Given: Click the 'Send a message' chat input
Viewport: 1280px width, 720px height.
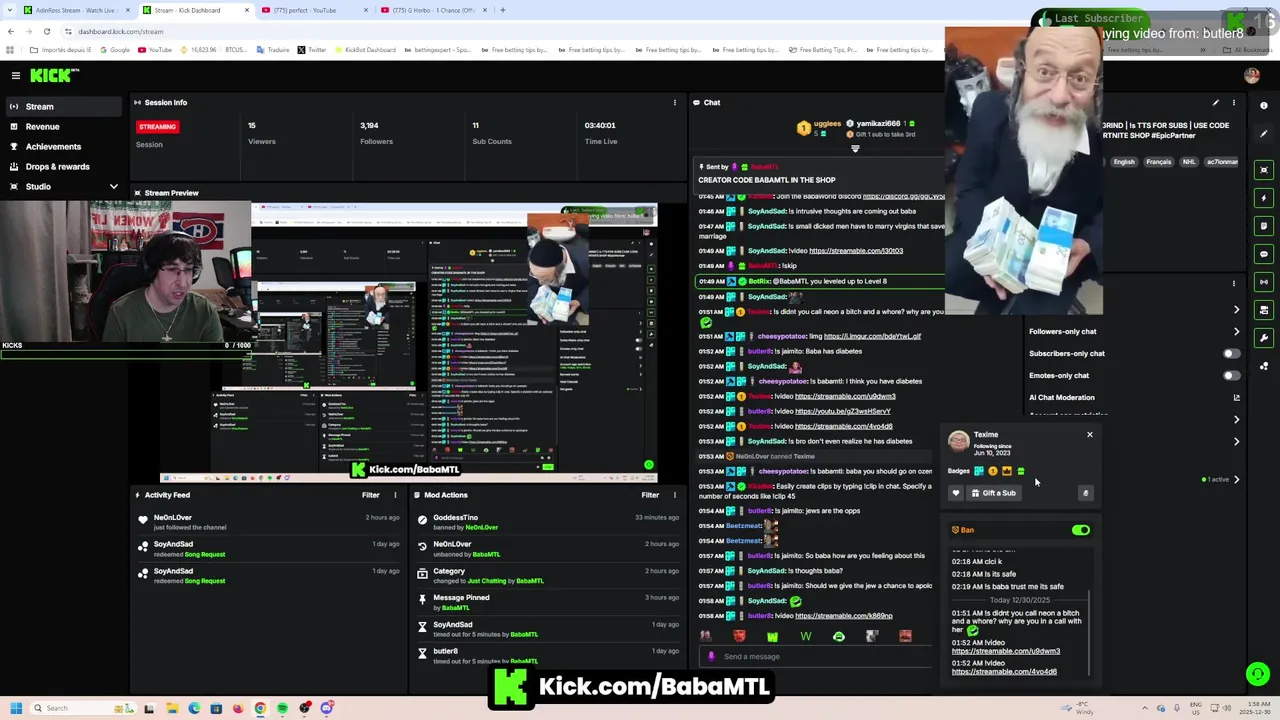Looking at the screenshot, I should pyautogui.click(x=810, y=657).
